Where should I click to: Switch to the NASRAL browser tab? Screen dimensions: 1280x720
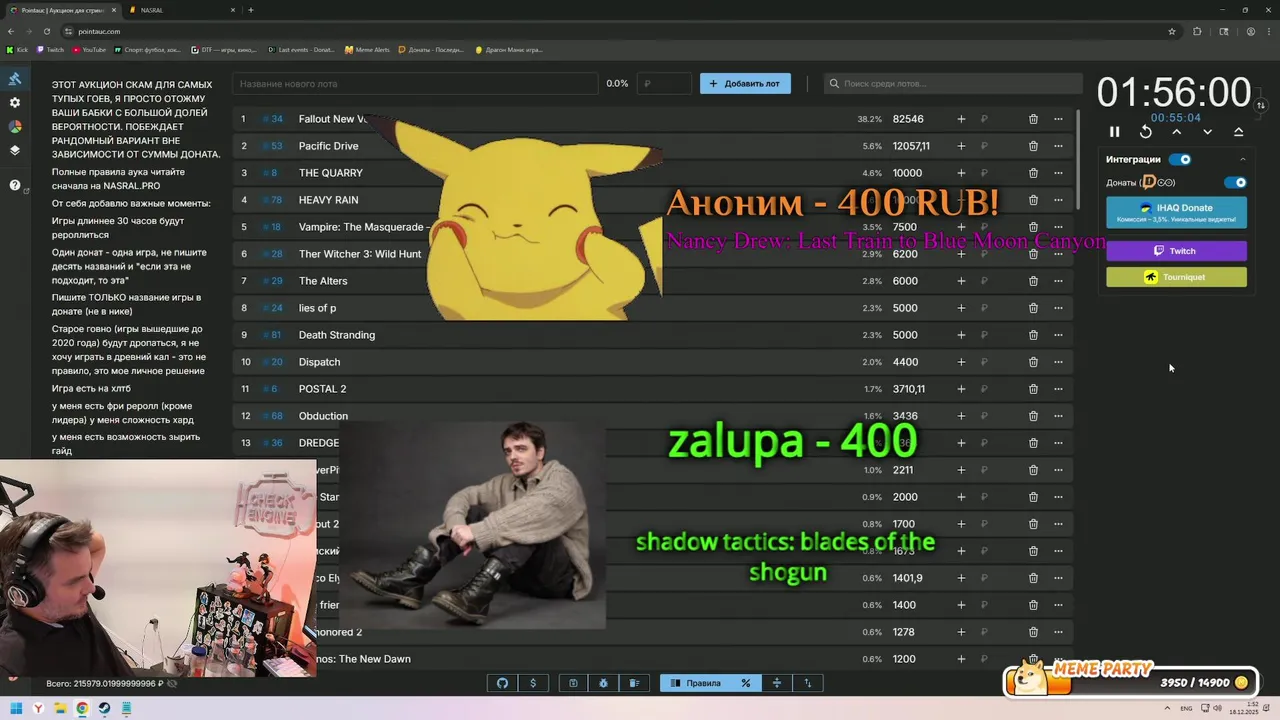[x=180, y=10]
